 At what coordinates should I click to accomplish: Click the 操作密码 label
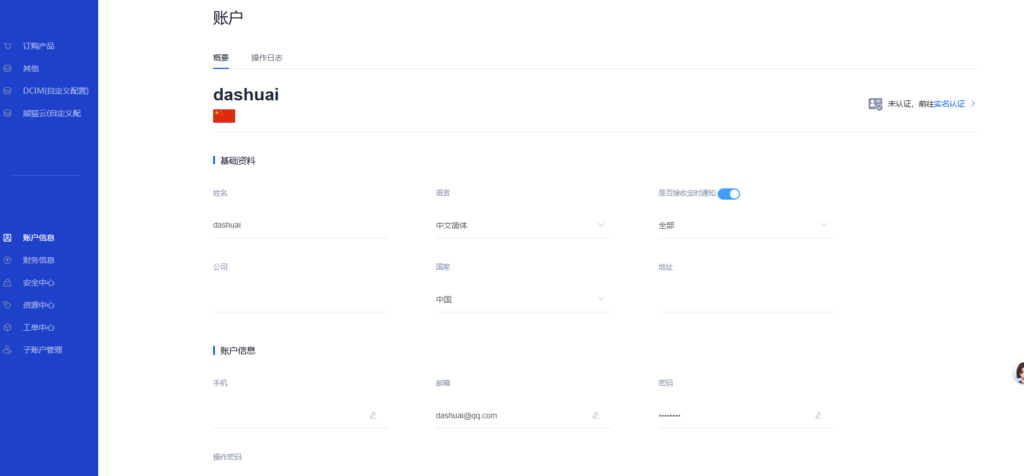(227, 457)
